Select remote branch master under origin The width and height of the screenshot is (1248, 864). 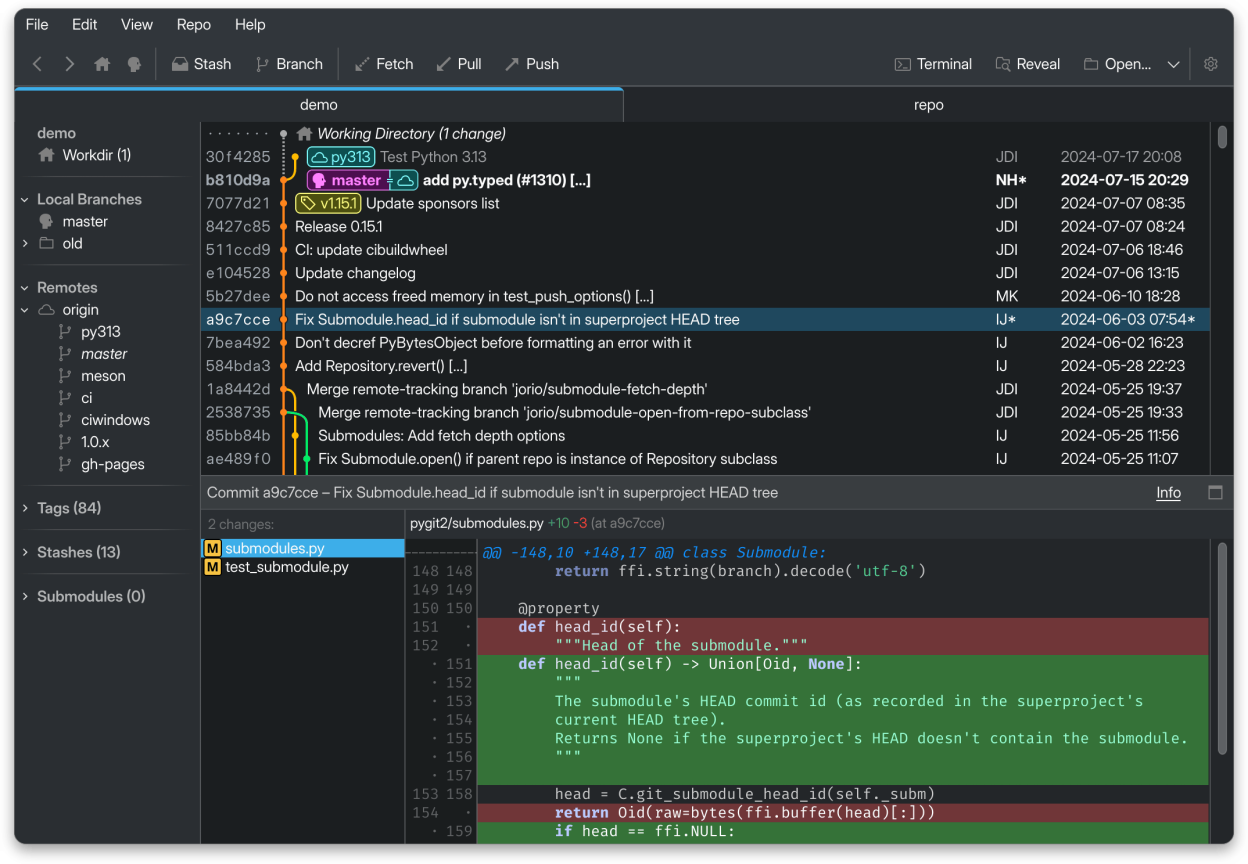coord(104,354)
